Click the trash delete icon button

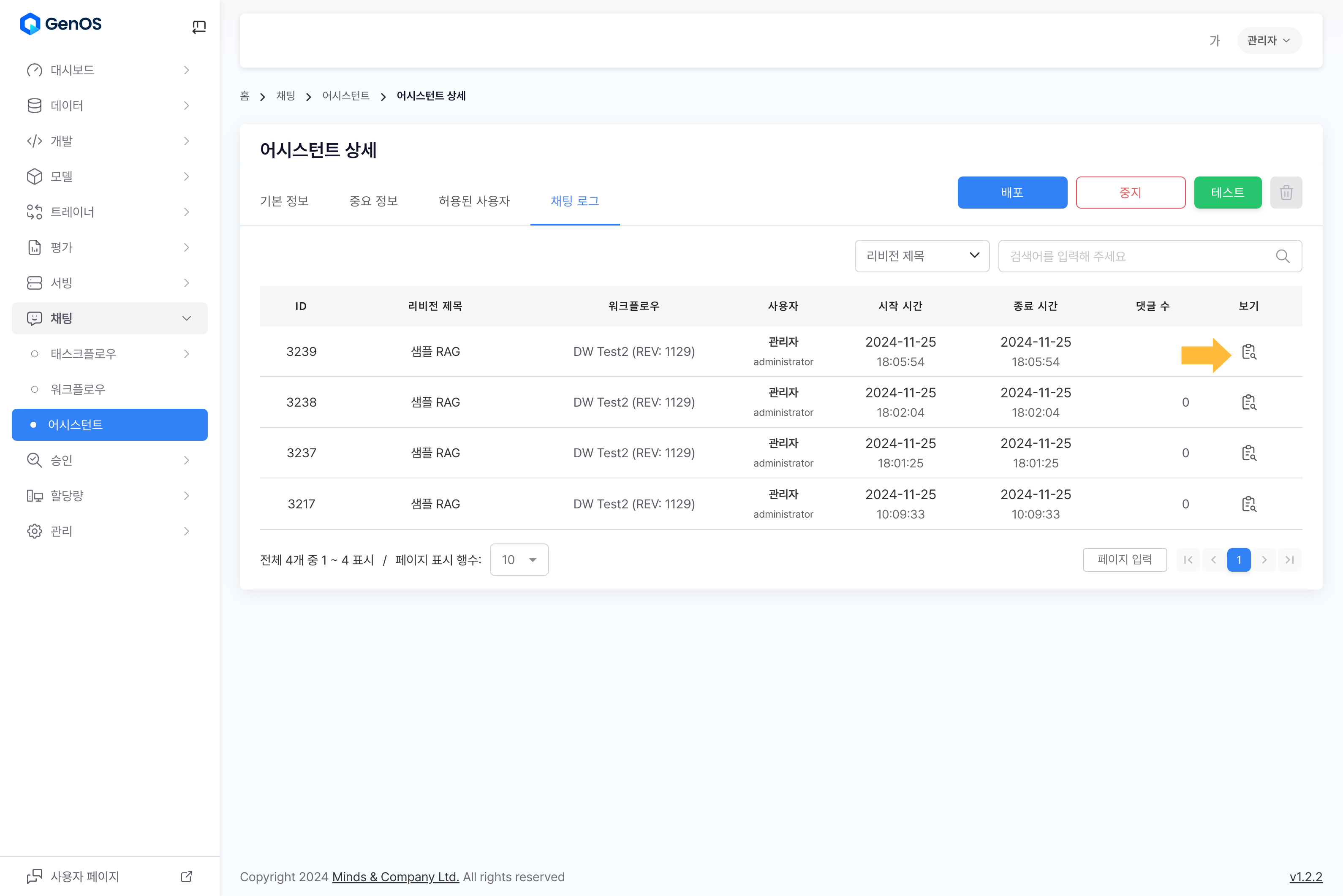point(1285,193)
